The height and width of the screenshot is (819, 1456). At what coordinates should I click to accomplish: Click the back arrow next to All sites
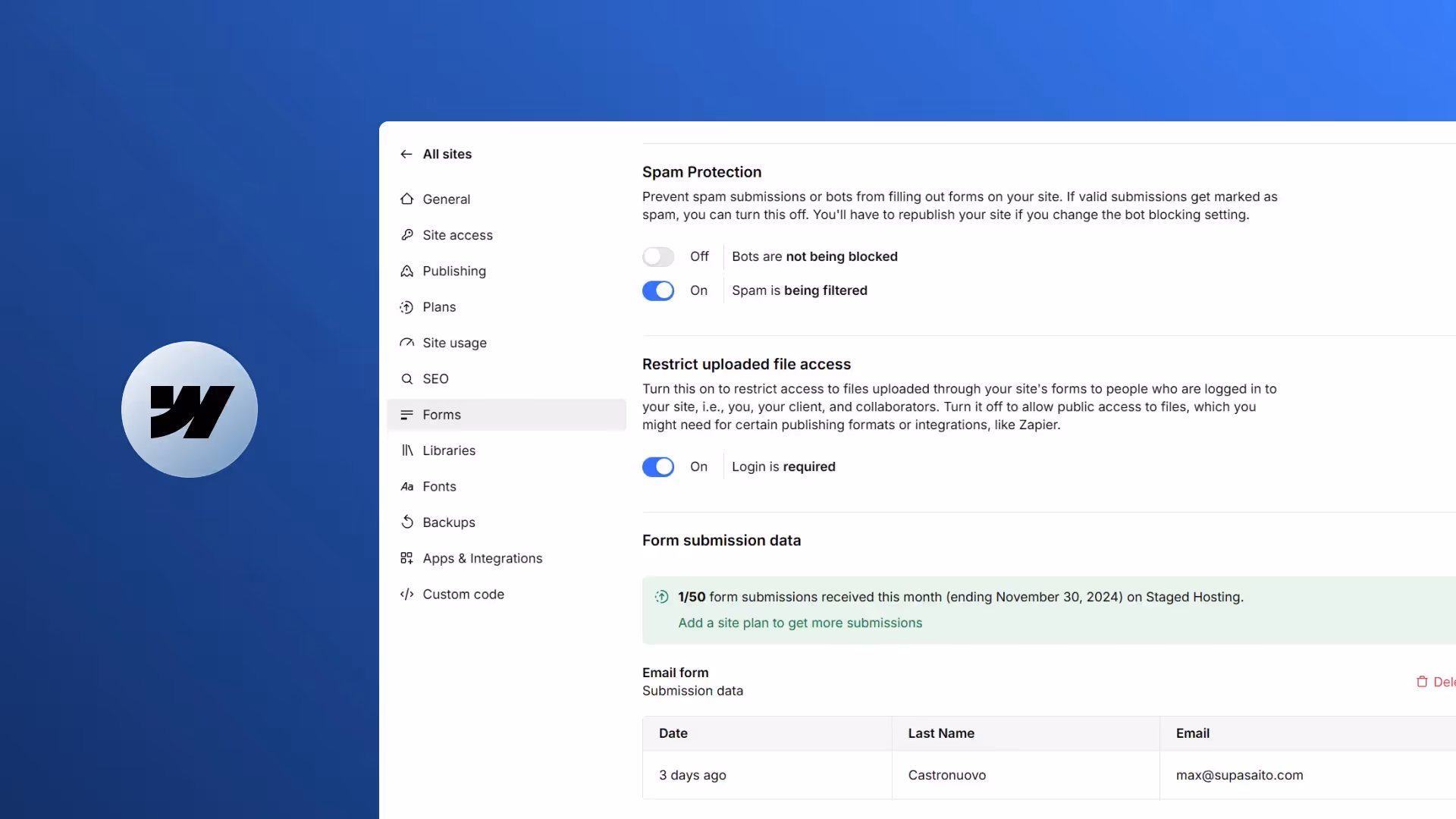click(x=406, y=154)
